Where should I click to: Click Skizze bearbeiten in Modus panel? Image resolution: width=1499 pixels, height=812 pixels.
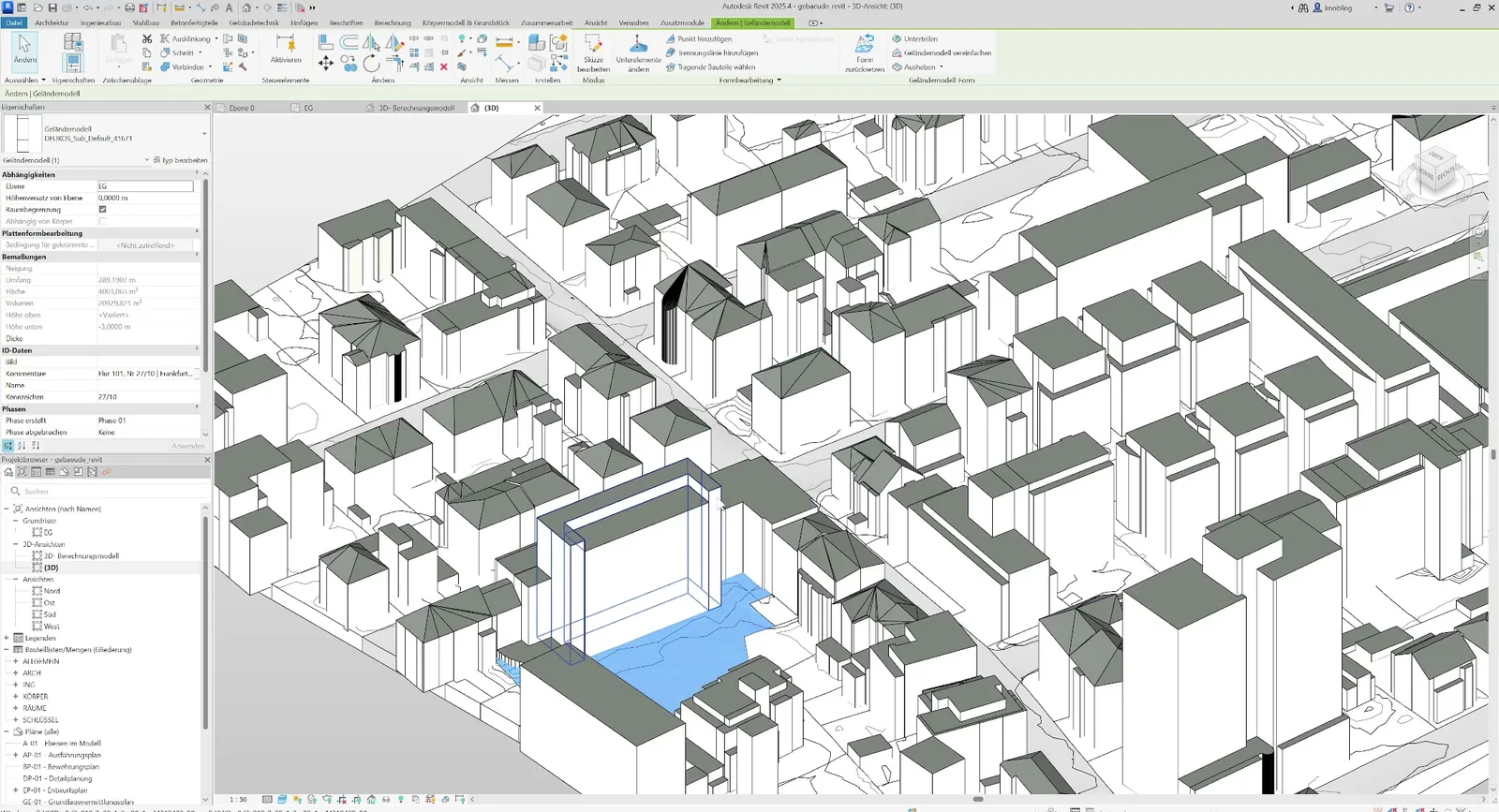pos(593,52)
